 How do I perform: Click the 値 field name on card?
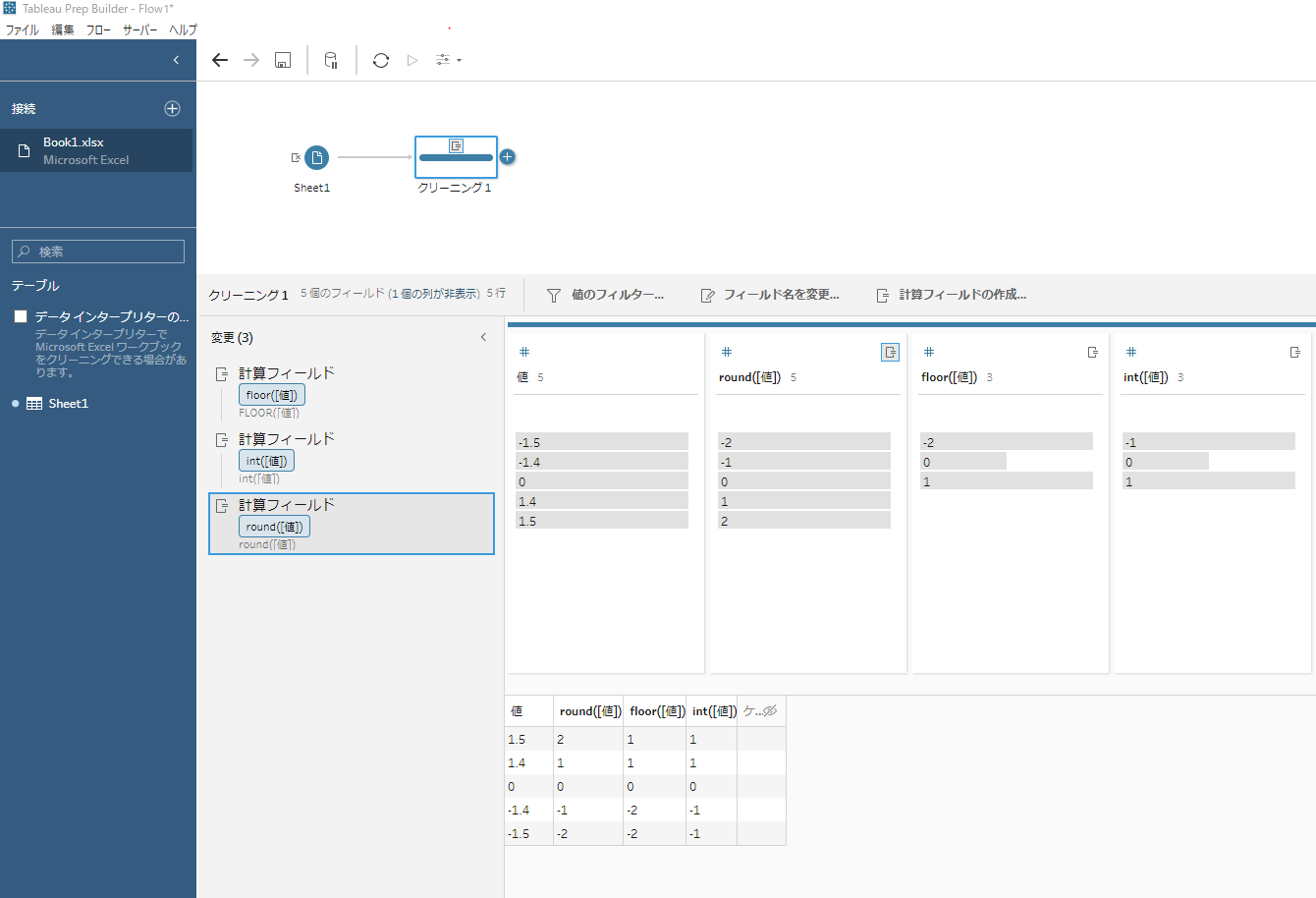pyautogui.click(x=522, y=377)
